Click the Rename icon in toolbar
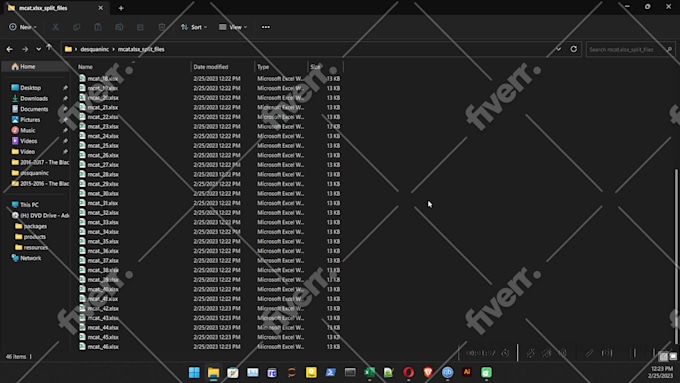The width and height of the screenshot is (680, 383). click(119, 27)
